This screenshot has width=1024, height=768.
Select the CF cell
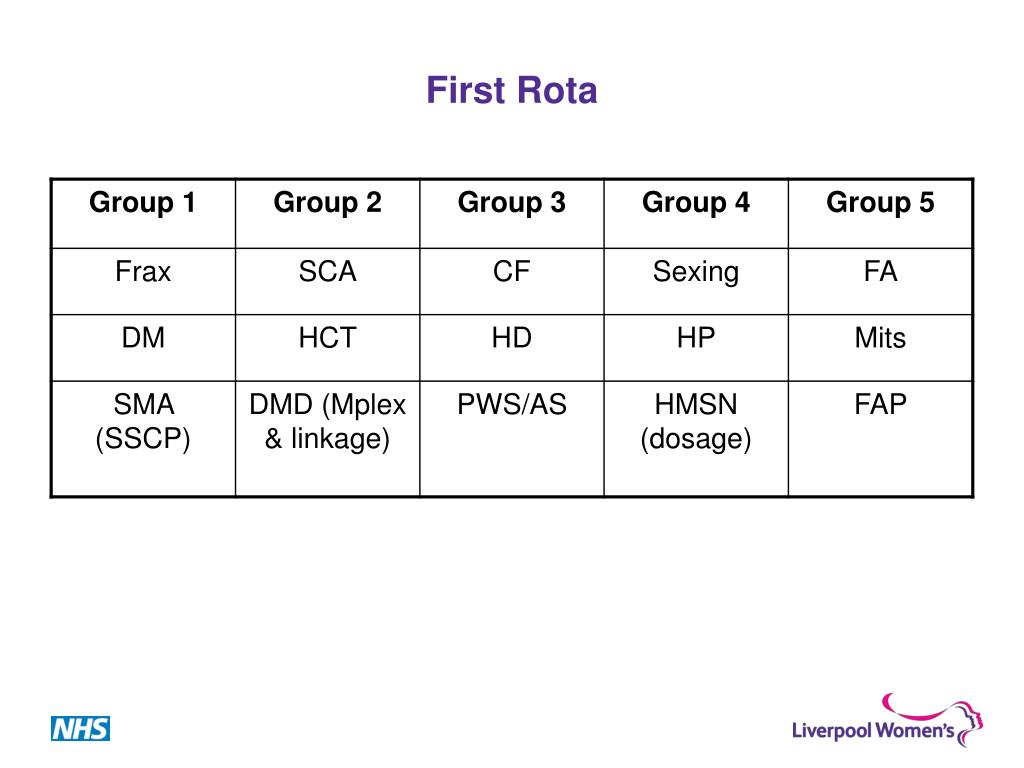click(x=511, y=281)
